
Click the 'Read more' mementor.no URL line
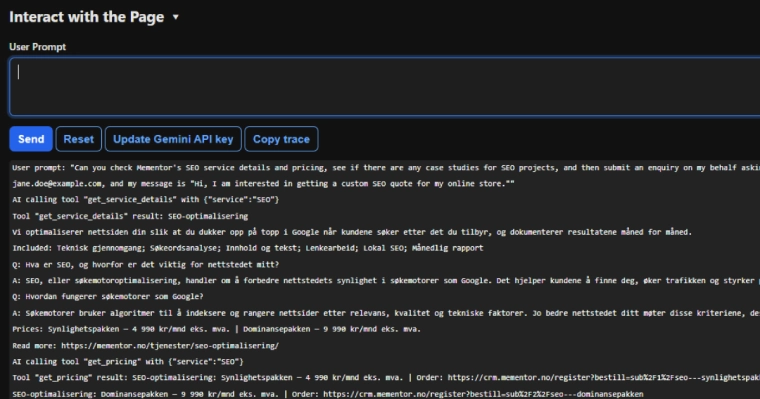tap(145, 346)
